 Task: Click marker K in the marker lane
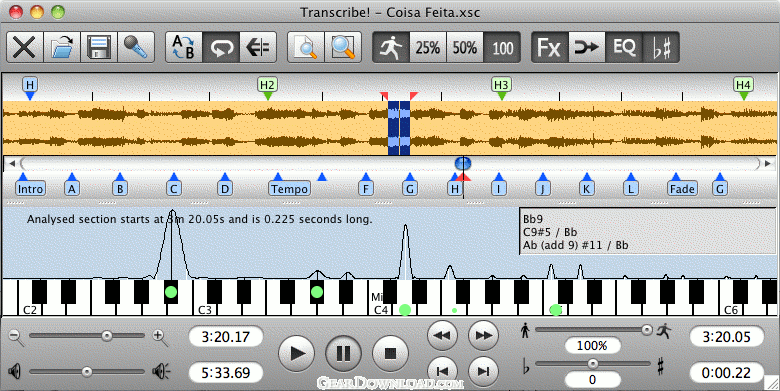pos(586,189)
